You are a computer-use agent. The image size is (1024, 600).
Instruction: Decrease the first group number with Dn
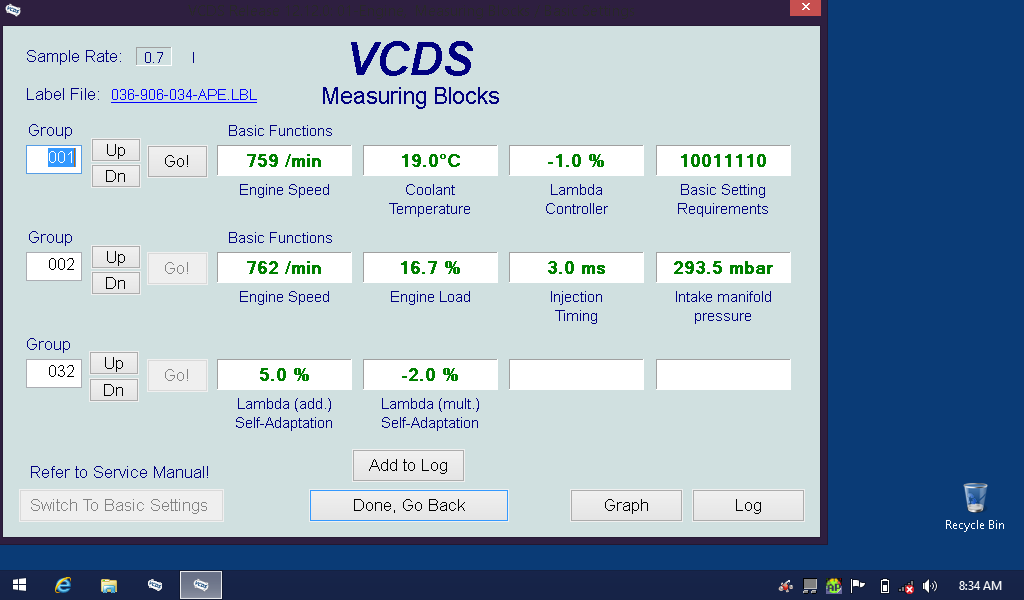116,177
